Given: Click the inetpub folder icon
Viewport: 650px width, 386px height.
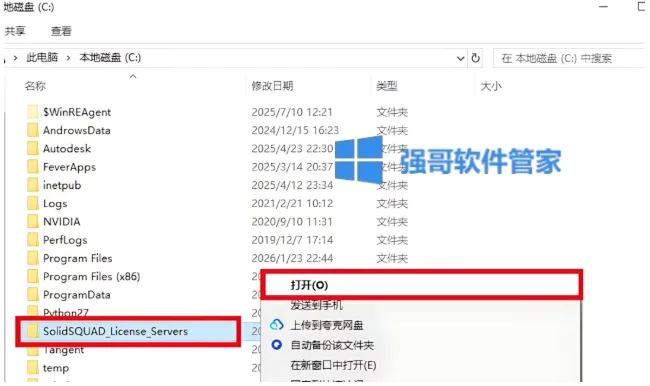Looking at the screenshot, I should [33, 185].
